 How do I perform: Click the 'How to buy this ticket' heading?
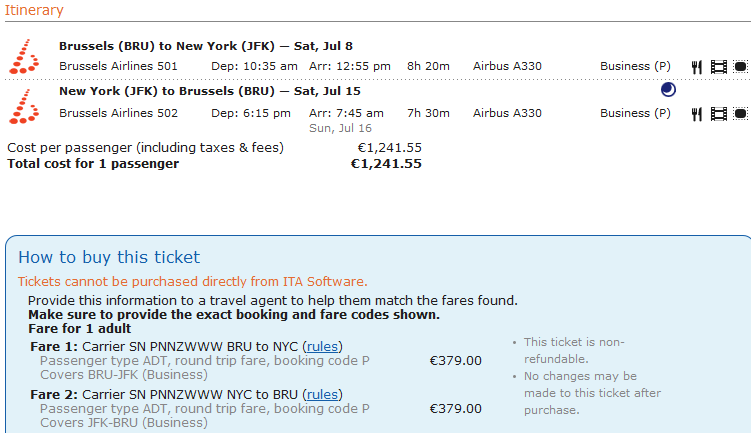tap(109, 257)
